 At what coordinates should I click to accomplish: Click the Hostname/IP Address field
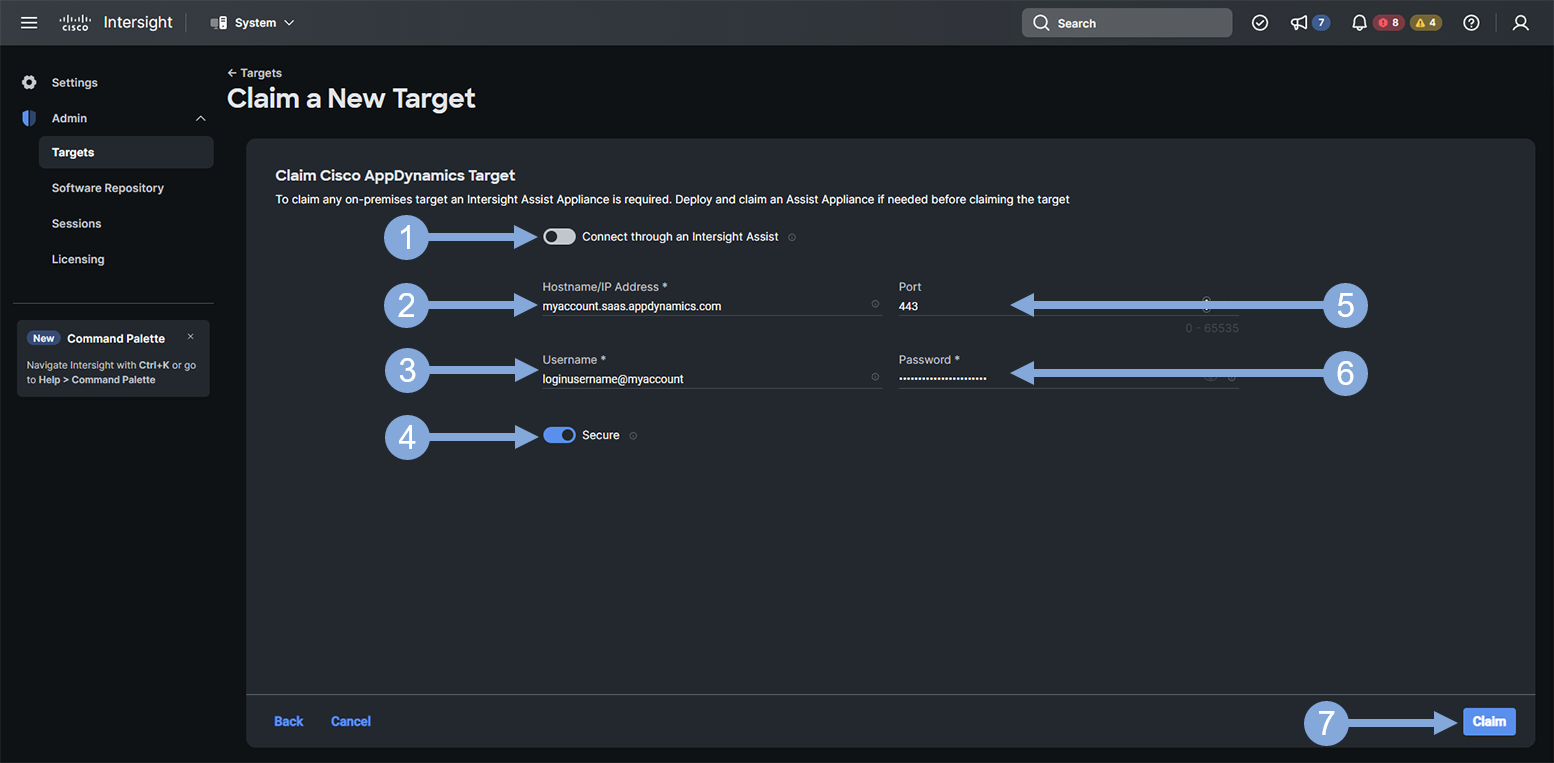point(712,306)
